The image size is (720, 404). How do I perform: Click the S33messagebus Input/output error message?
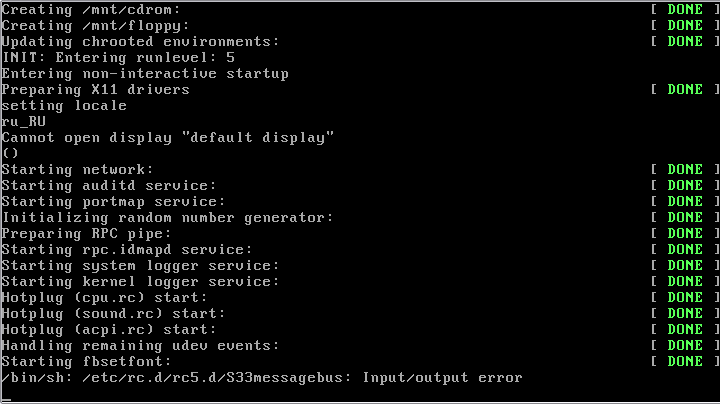click(x=262, y=377)
